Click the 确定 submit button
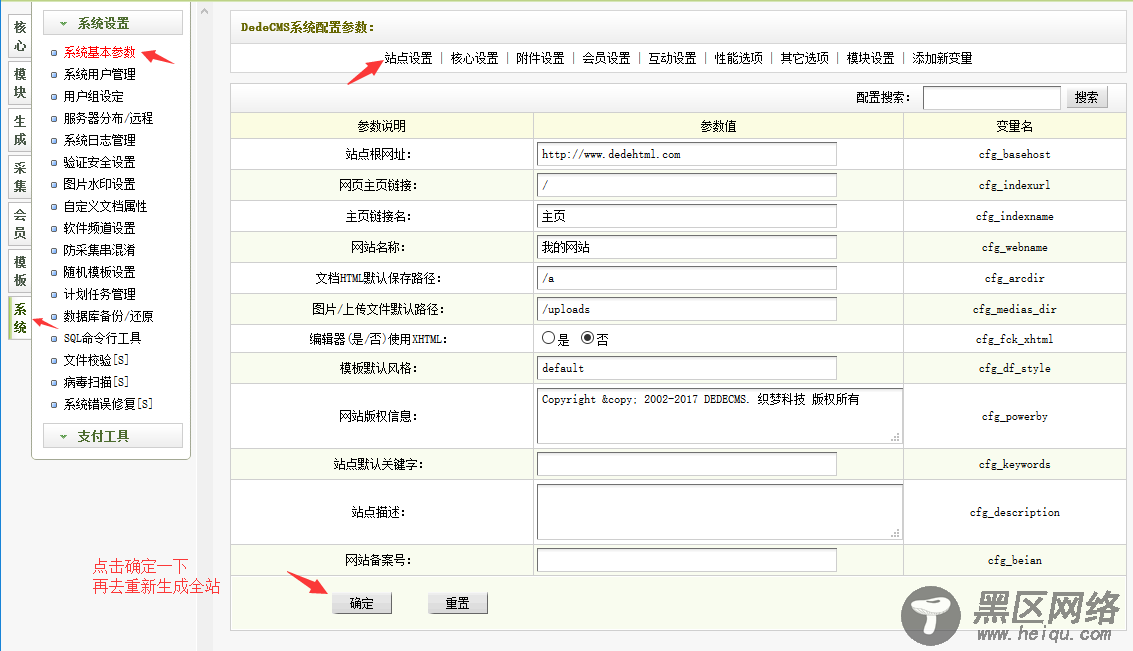Screen dimensions: 1133x651 (x=362, y=603)
